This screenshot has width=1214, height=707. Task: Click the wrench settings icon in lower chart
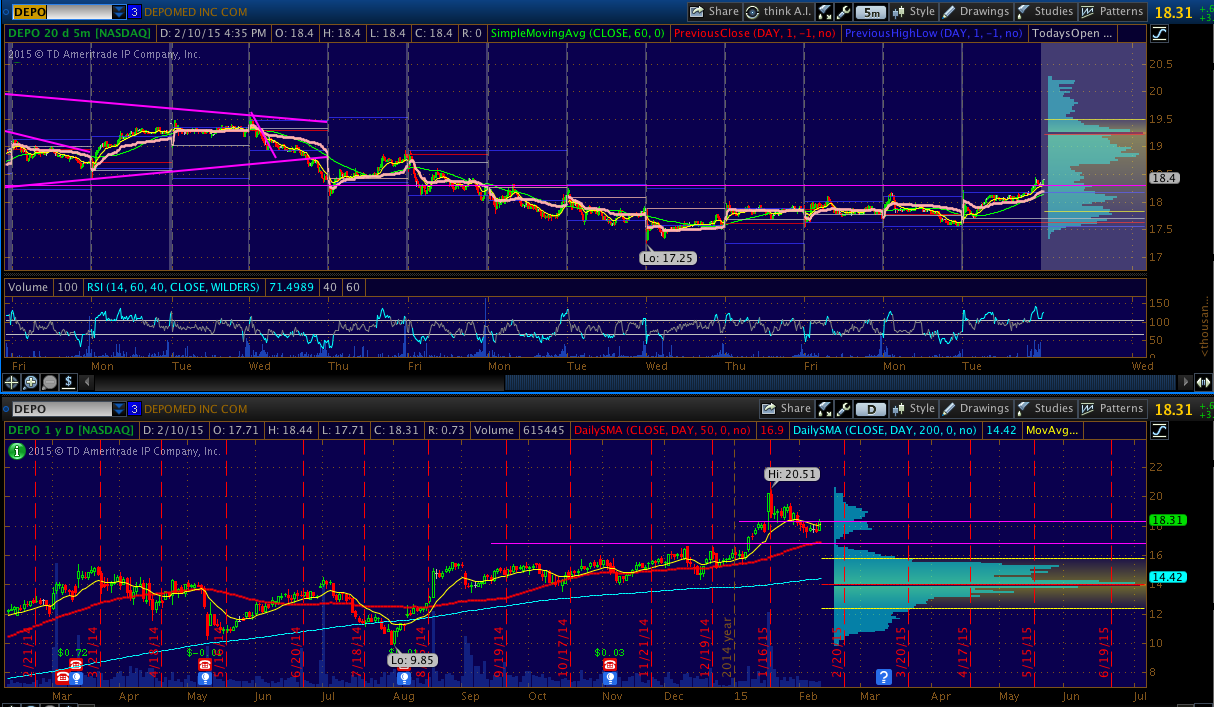pos(843,408)
